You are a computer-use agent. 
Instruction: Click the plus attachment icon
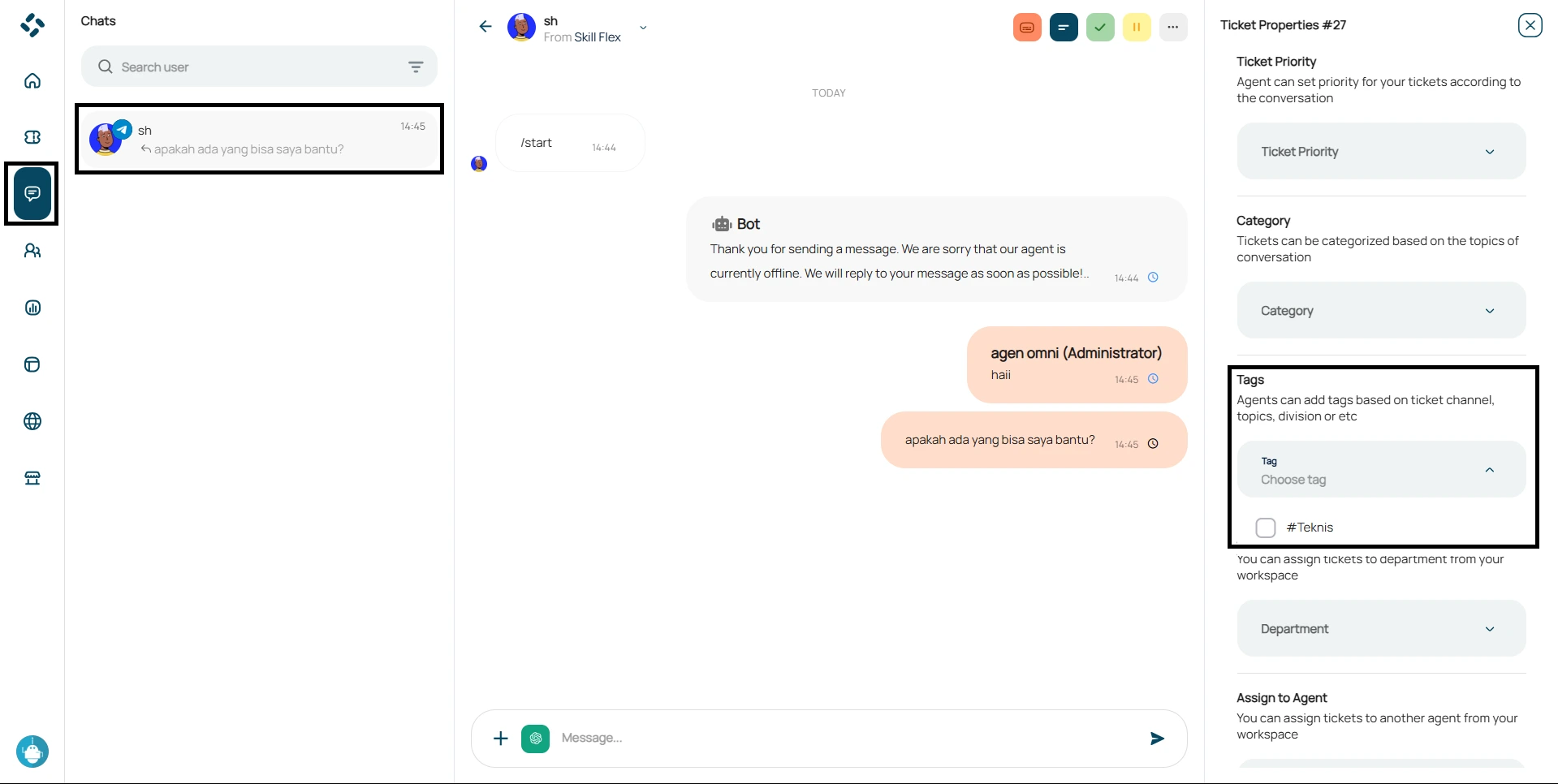tap(501, 738)
